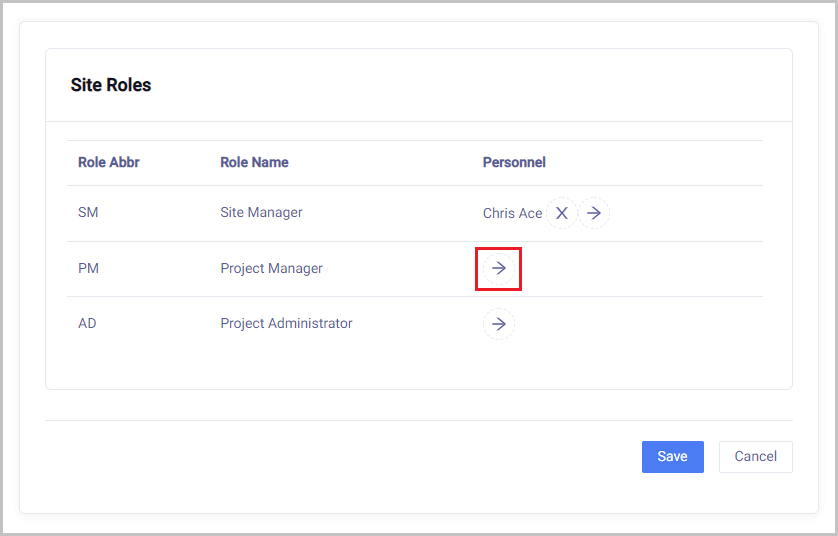Select the PM abbreviation cell
This screenshot has height=536, width=838.
pos(88,268)
